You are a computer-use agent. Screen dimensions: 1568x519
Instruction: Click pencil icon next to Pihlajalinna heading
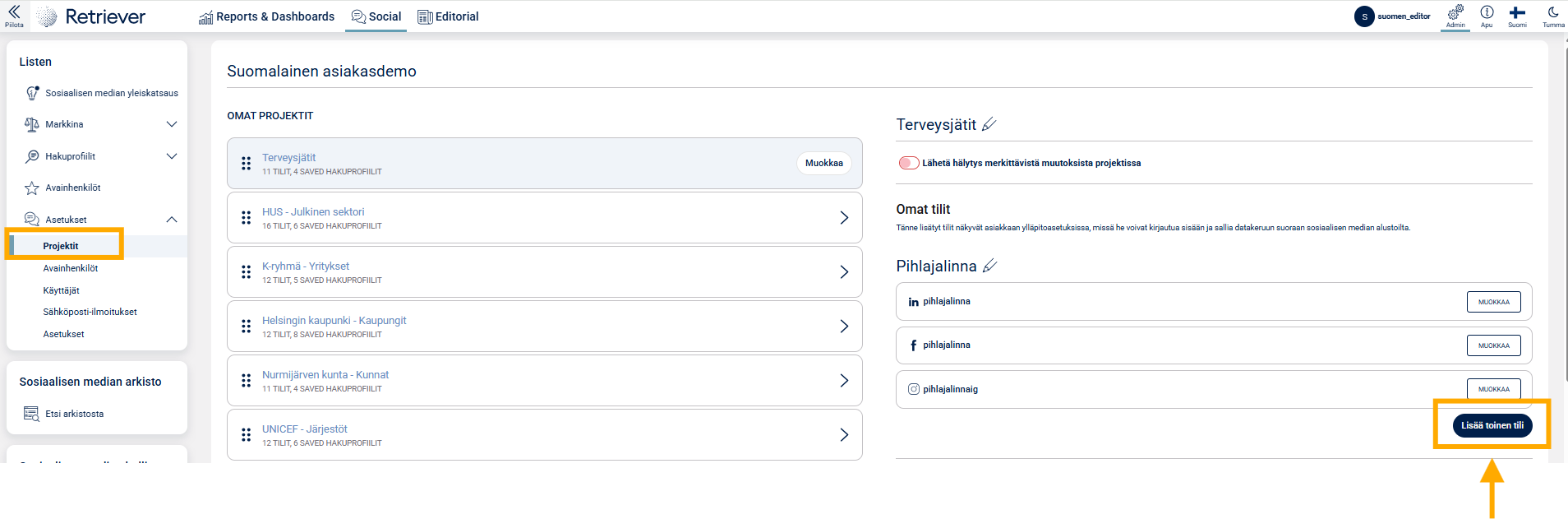coord(990,266)
